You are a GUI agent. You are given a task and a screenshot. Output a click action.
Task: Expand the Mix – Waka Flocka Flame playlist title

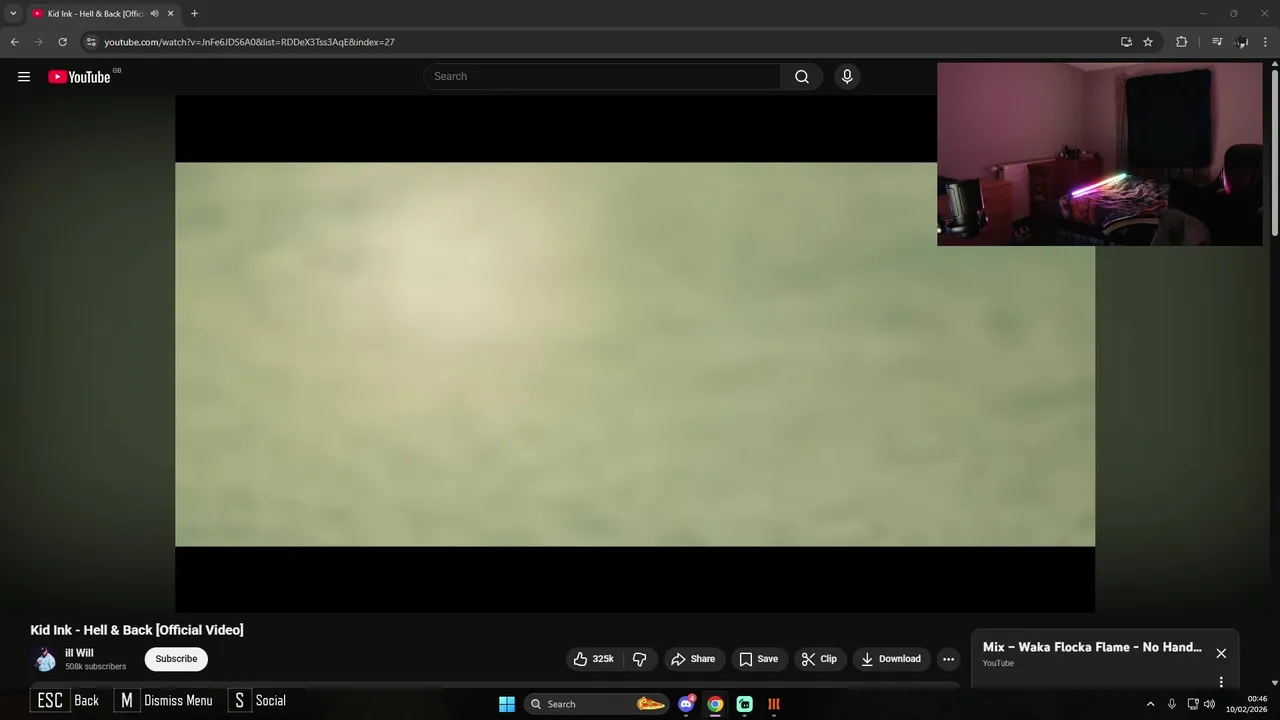pyautogui.click(x=1092, y=647)
